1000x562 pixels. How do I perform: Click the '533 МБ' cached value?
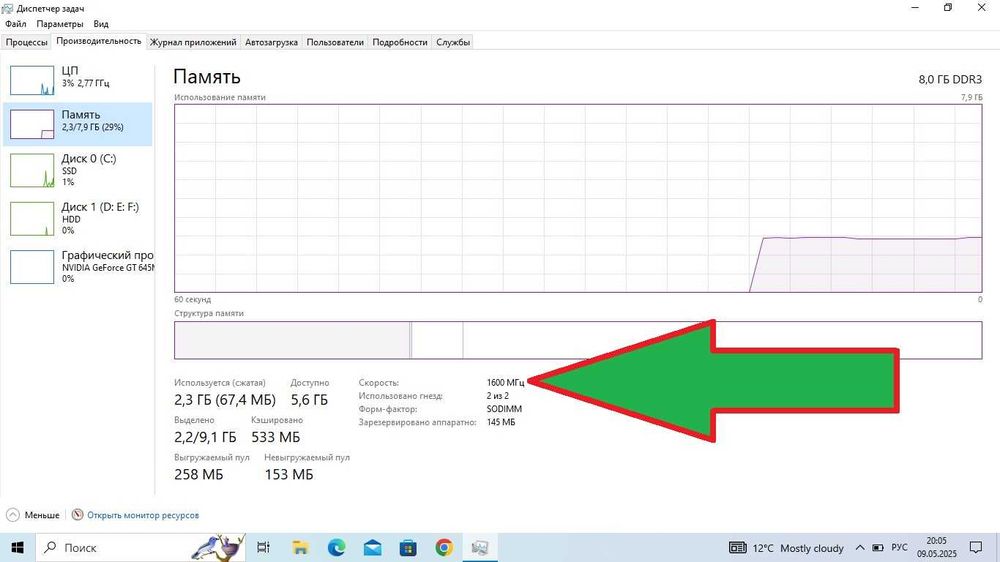coord(276,437)
